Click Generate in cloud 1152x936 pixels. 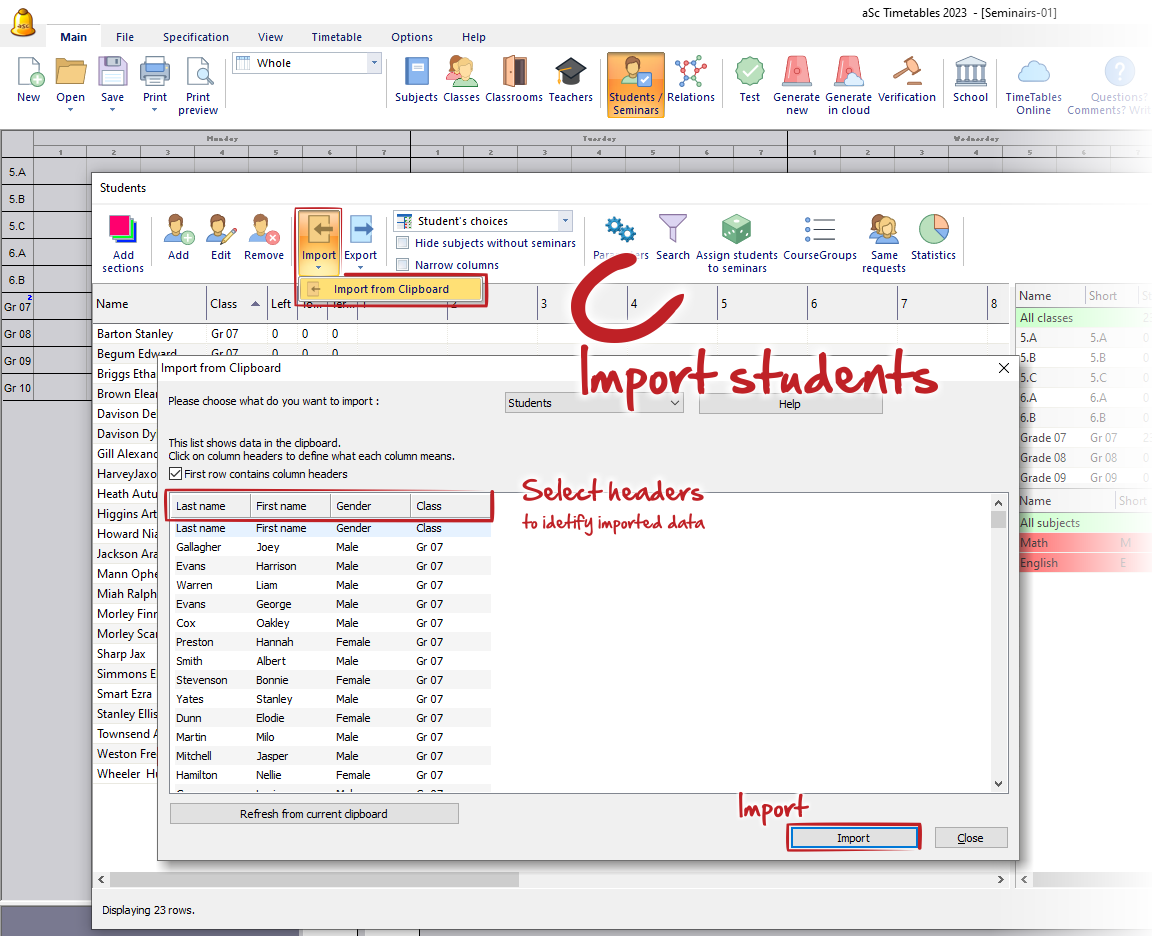click(849, 85)
